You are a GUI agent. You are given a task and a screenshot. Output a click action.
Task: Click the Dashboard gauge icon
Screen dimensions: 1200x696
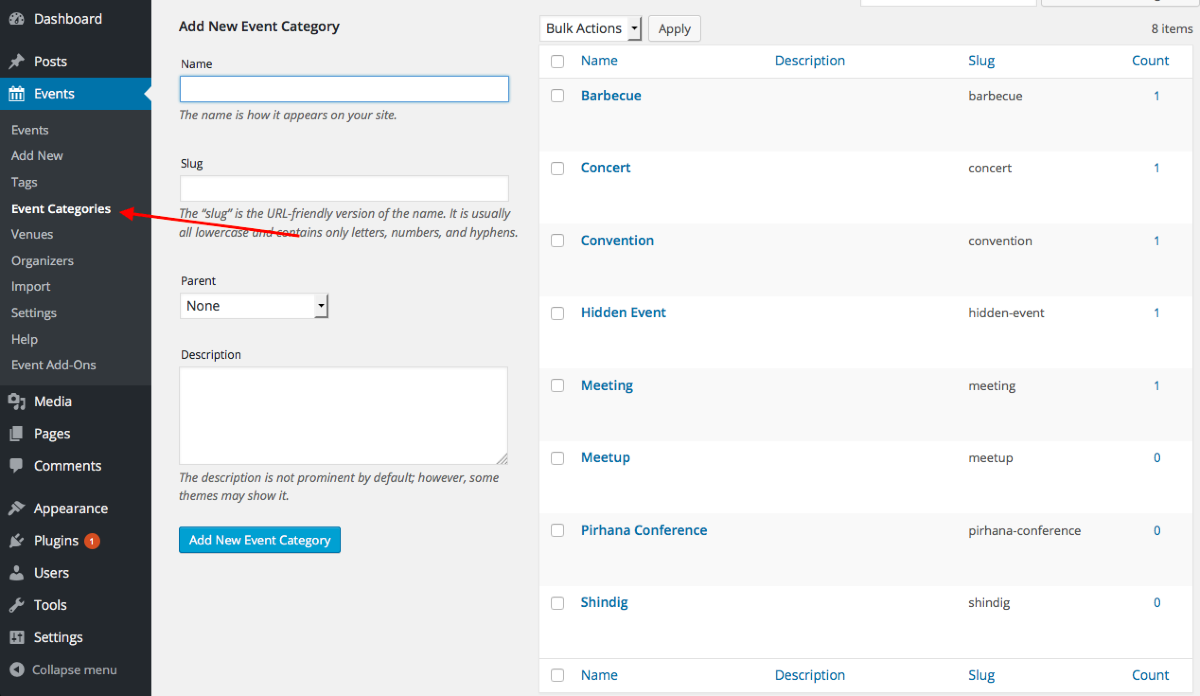point(17,19)
